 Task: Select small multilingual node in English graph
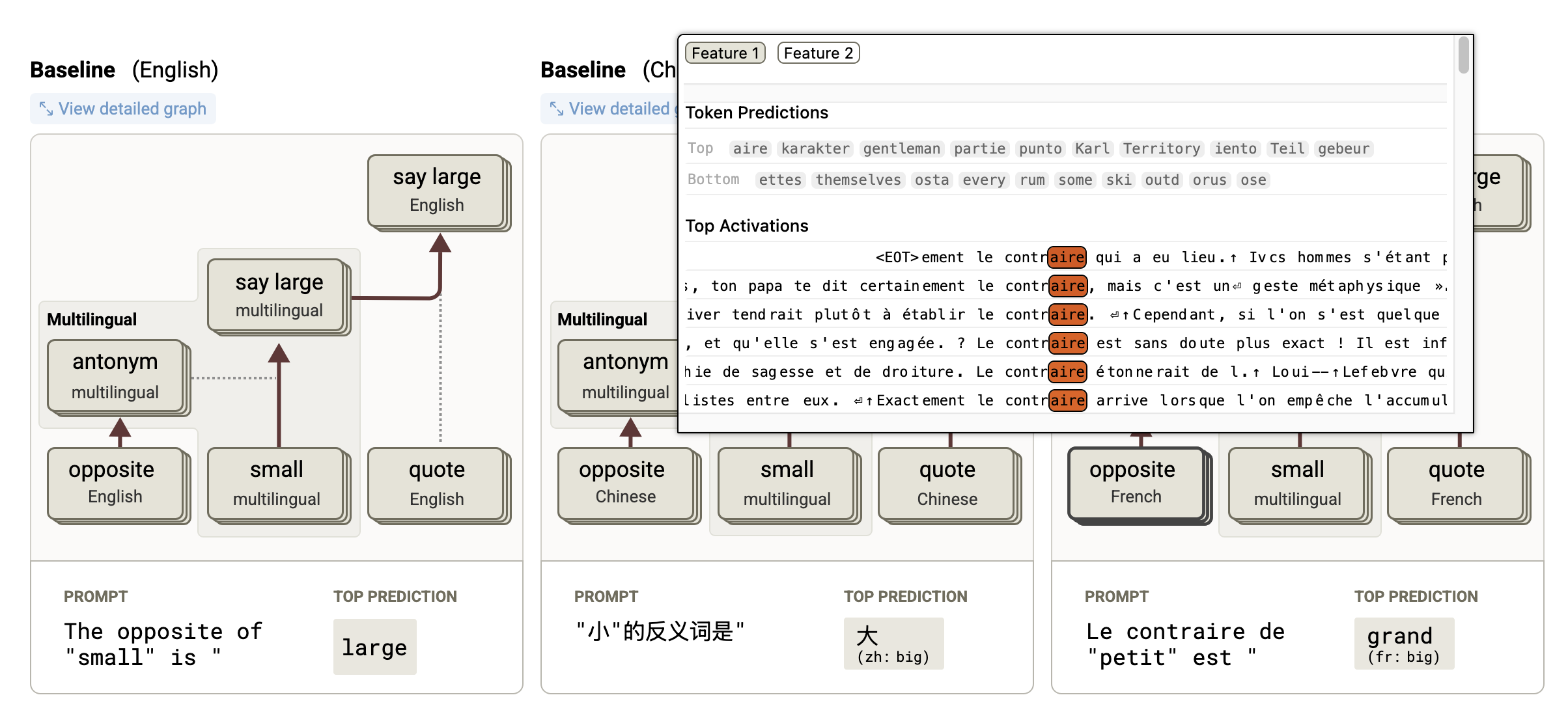point(276,483)
